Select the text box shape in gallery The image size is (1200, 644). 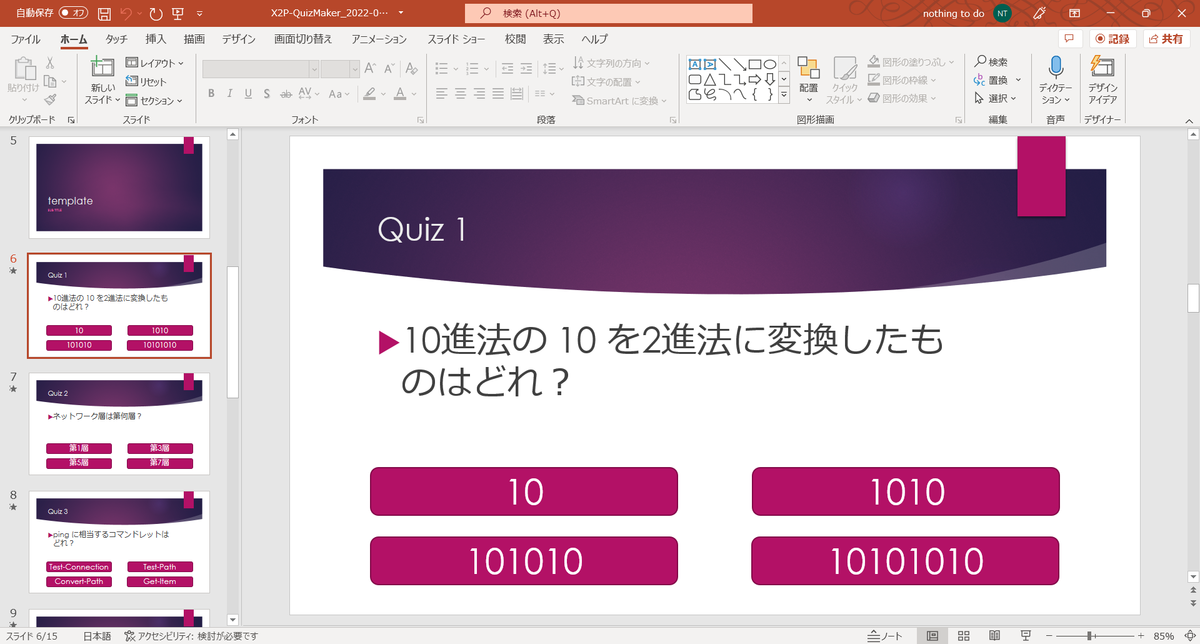[x=695, y=64]
